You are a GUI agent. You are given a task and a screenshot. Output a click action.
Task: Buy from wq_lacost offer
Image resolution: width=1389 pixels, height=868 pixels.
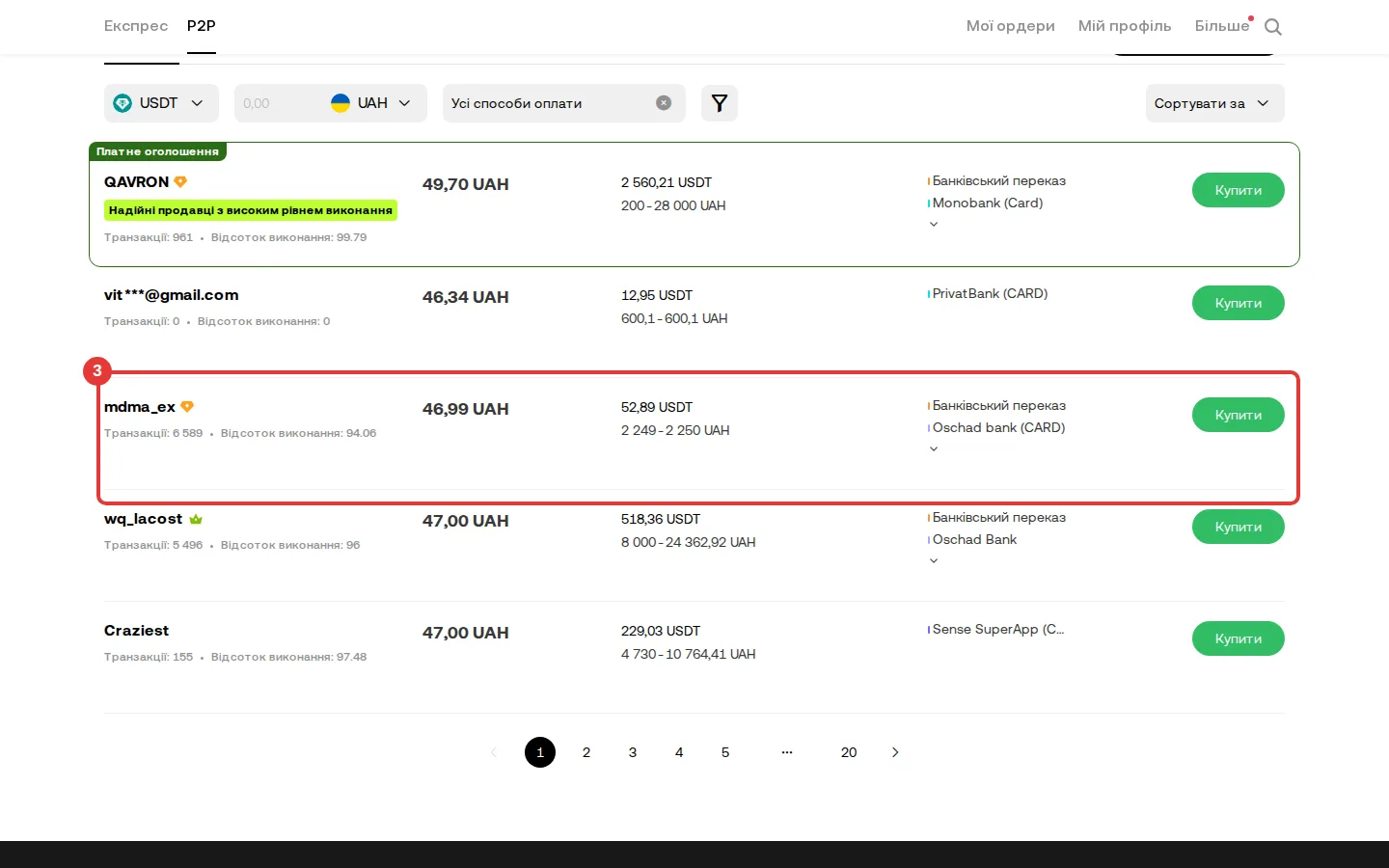coord(1239,527)
